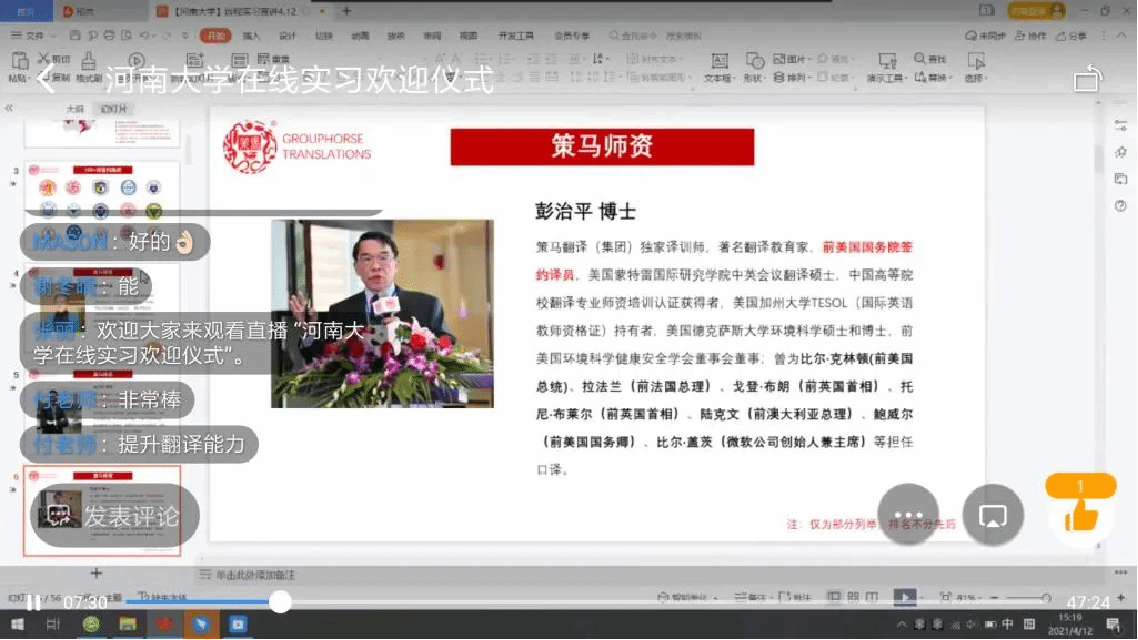
Task: Open File Explorer from the taskbar
Action: coord(128,624)
